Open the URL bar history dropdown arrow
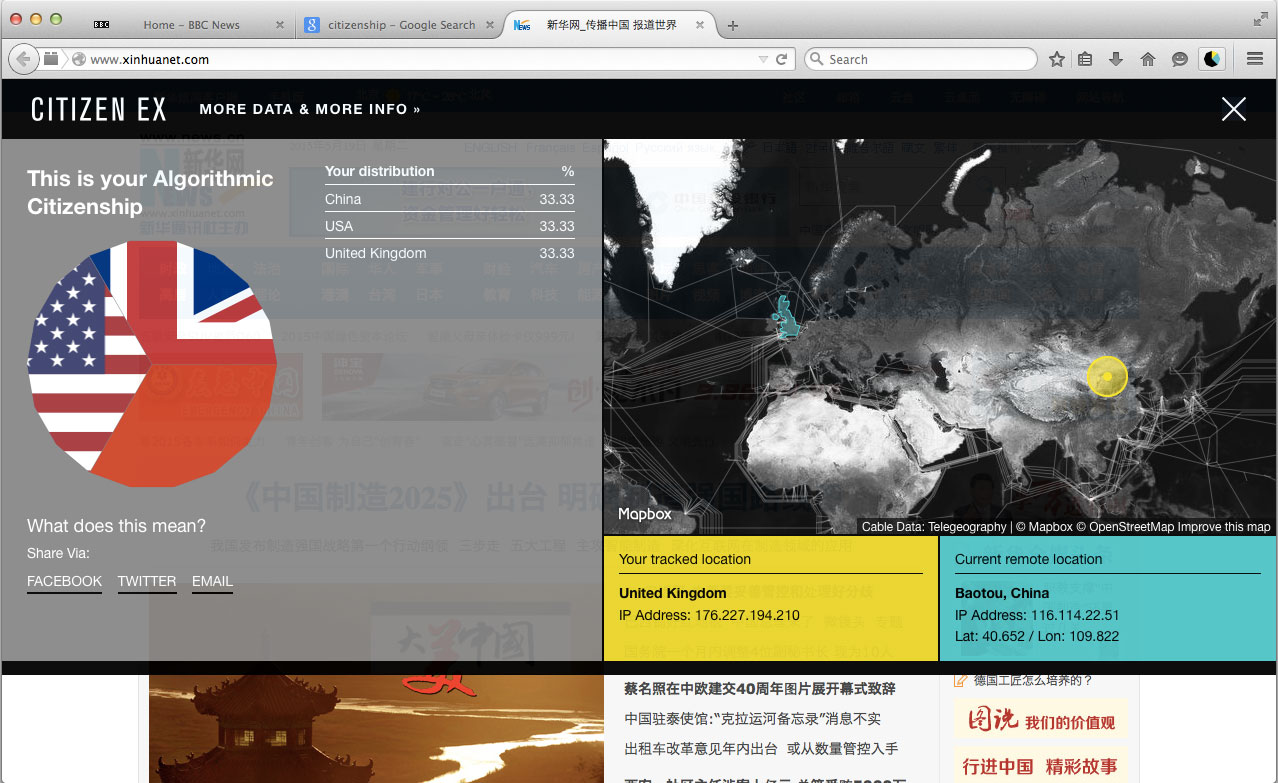The height and width of the screenshot is (783, 1278). pyautogui.click(x=763, y=59)
